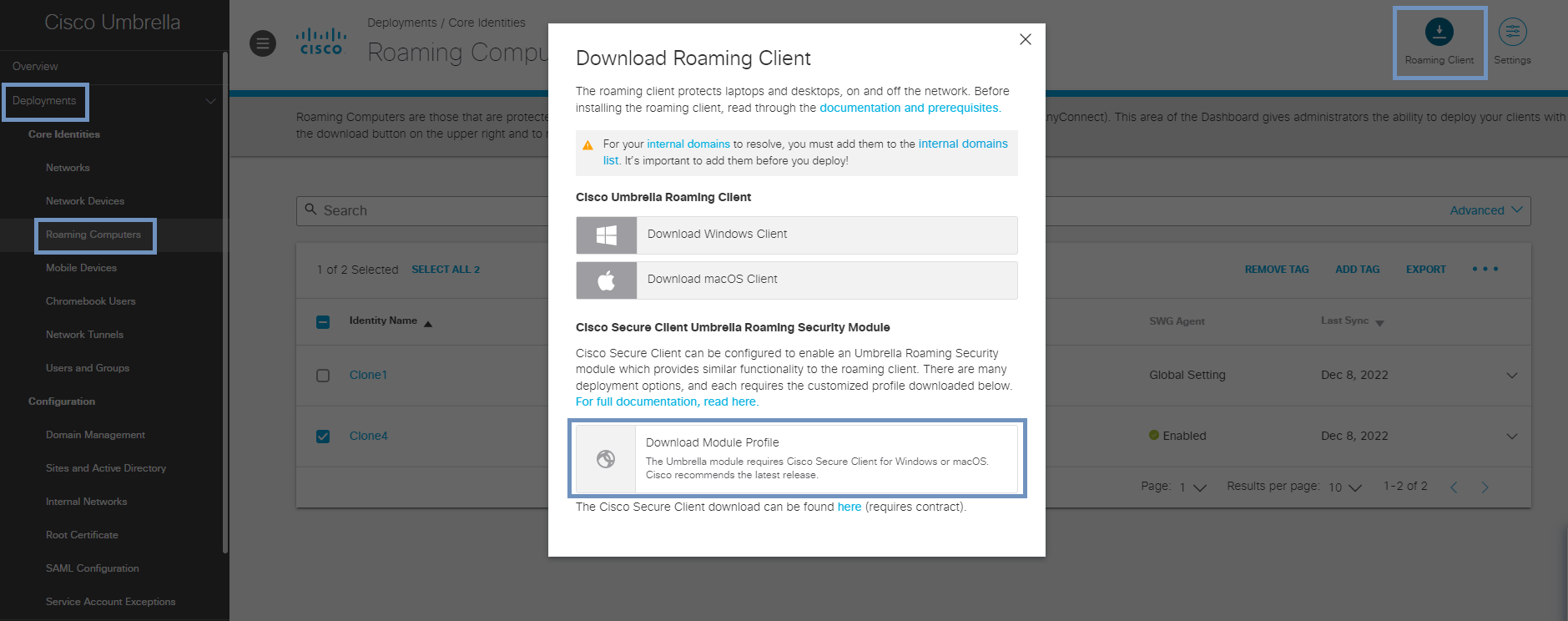
Task: Open Service Account Exceptions in the sidebar
Action: (111, 602)
